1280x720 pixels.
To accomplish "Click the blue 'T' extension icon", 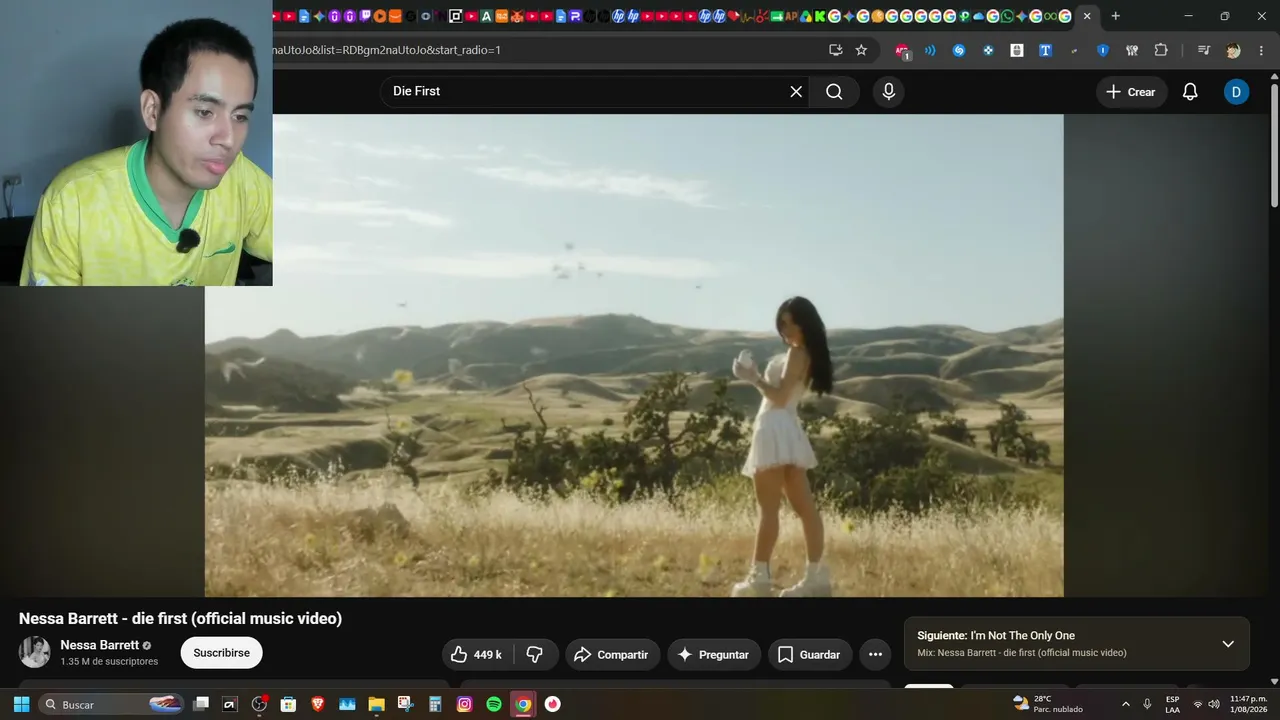I will [1045, 50].
